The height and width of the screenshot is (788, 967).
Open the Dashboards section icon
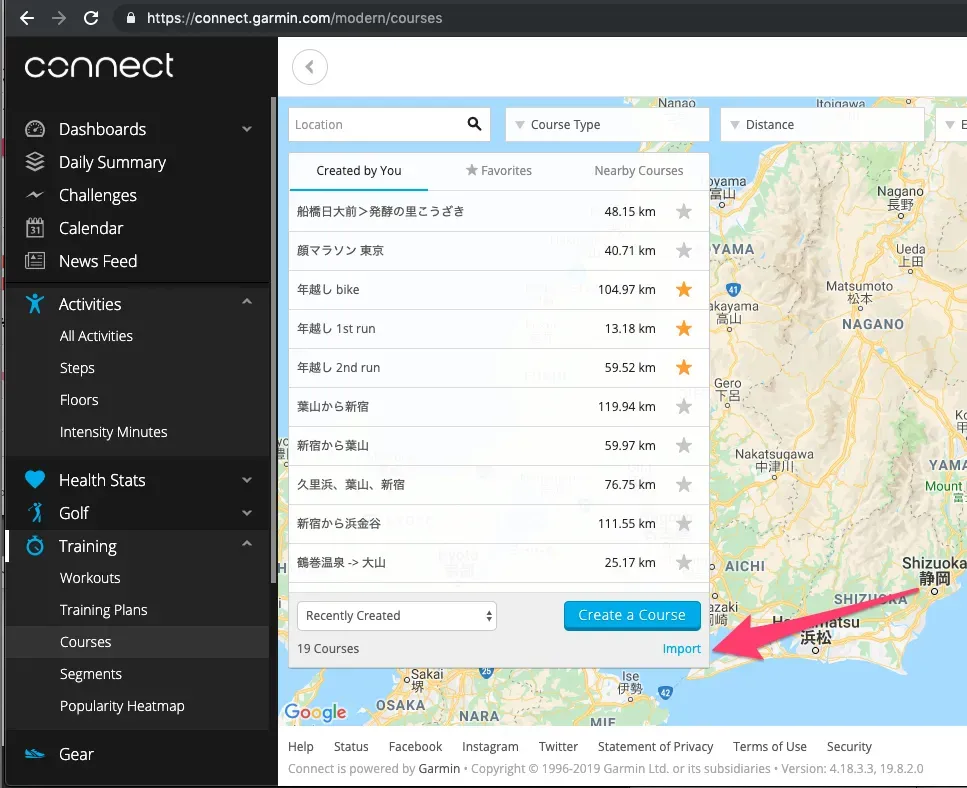[33, 129]
